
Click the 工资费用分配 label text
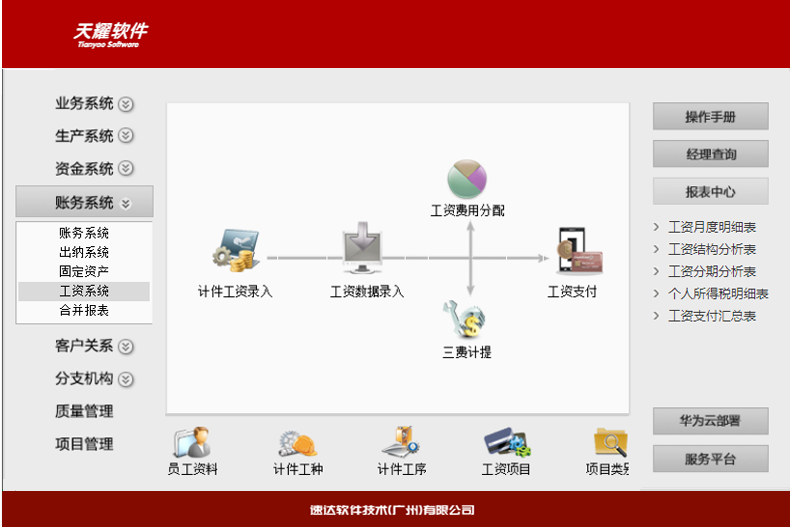point(468,211)
